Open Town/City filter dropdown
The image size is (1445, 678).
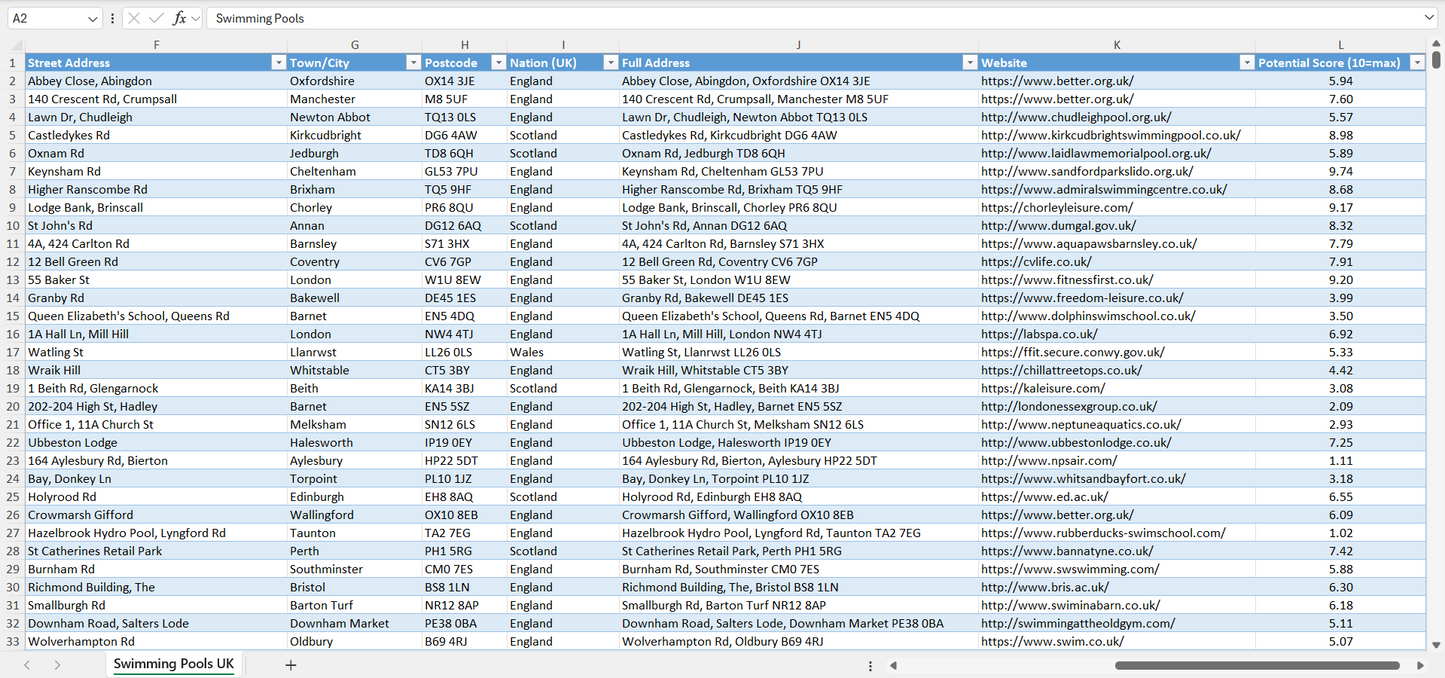click(413, 63)
